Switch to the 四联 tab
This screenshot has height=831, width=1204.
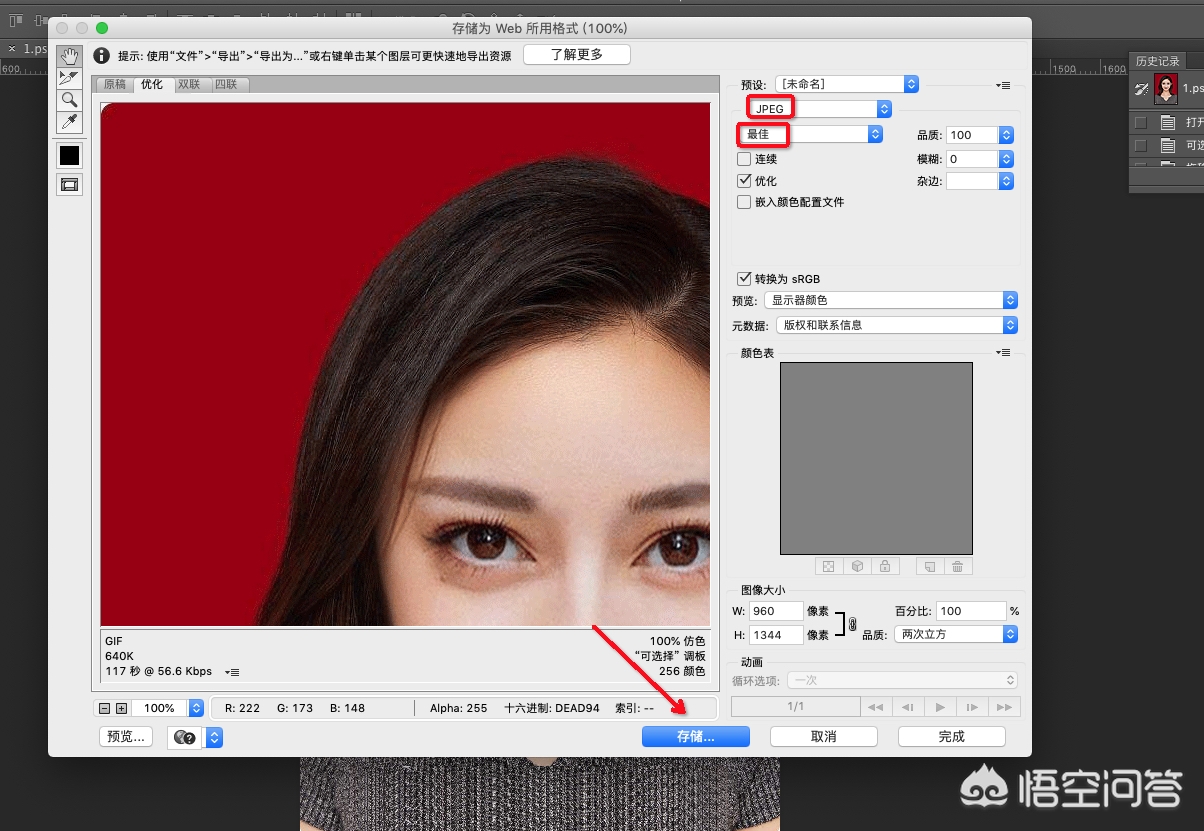226,84
